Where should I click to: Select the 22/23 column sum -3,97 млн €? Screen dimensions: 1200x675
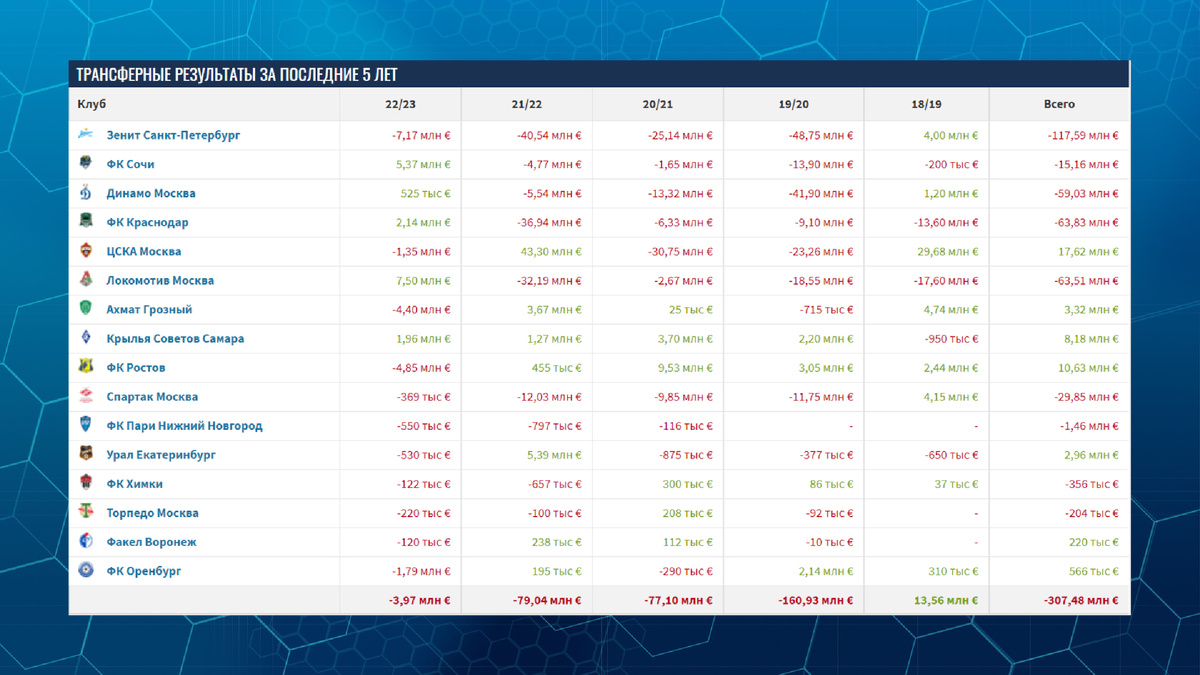coord(419,600)
